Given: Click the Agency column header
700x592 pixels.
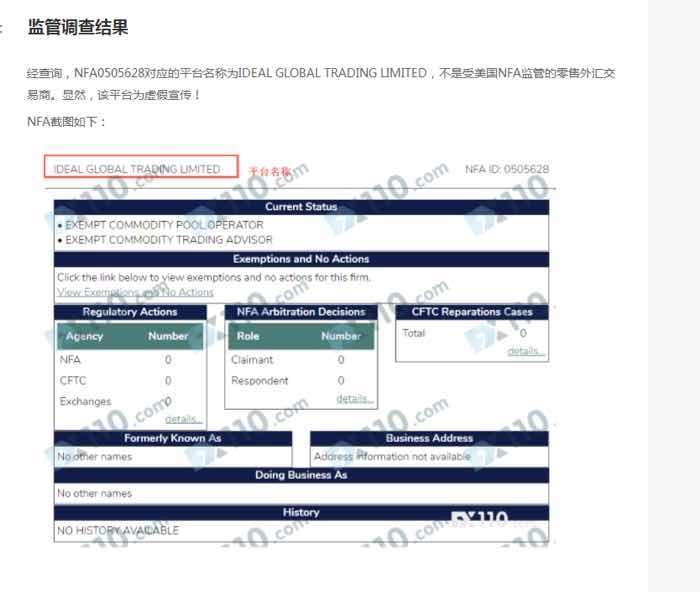Looking at the screenshot, I should pyautogui.click(x=84, y=336).
